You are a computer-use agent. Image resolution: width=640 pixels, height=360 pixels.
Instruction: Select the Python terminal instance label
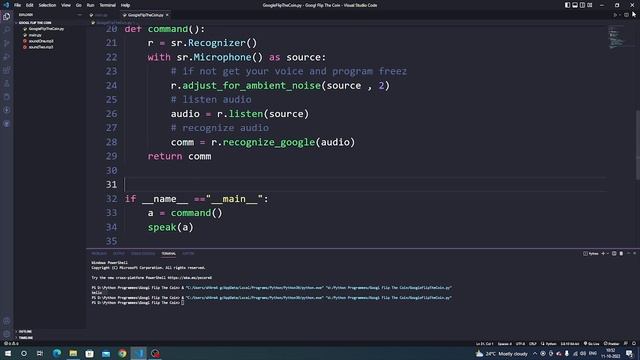[x=591, y=253]
